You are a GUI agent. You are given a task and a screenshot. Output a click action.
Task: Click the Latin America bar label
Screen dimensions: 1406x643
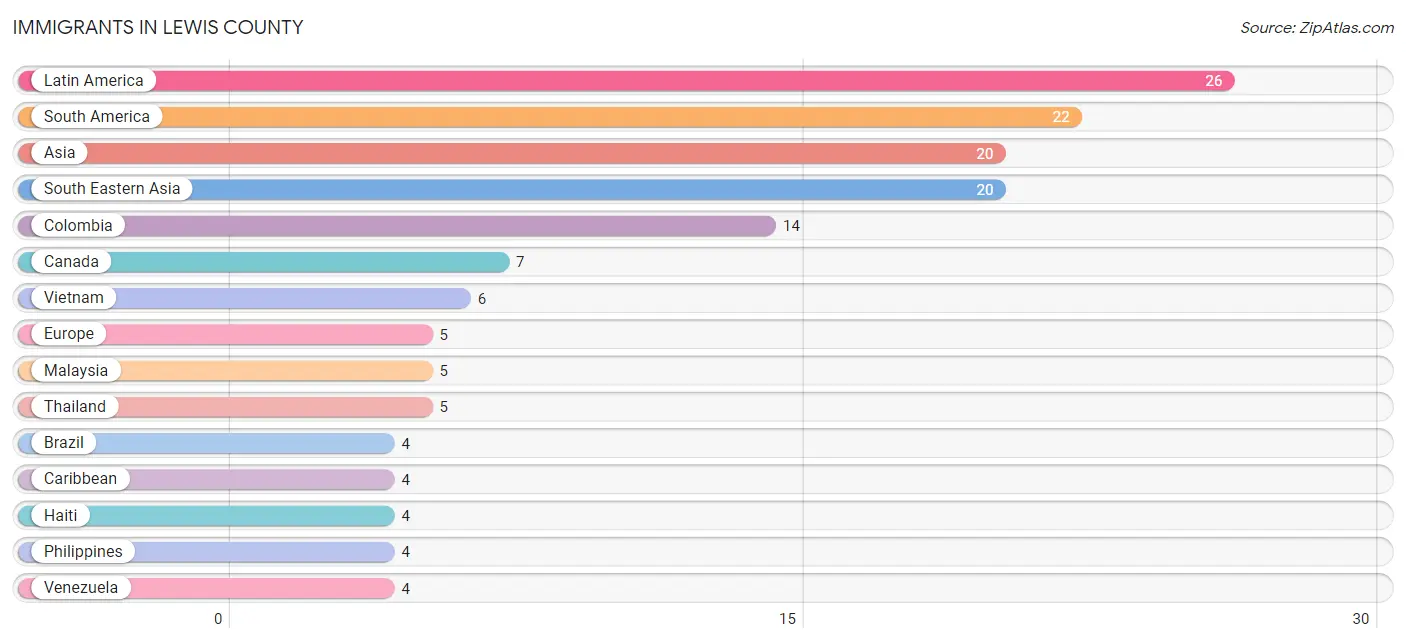point(93,80)
